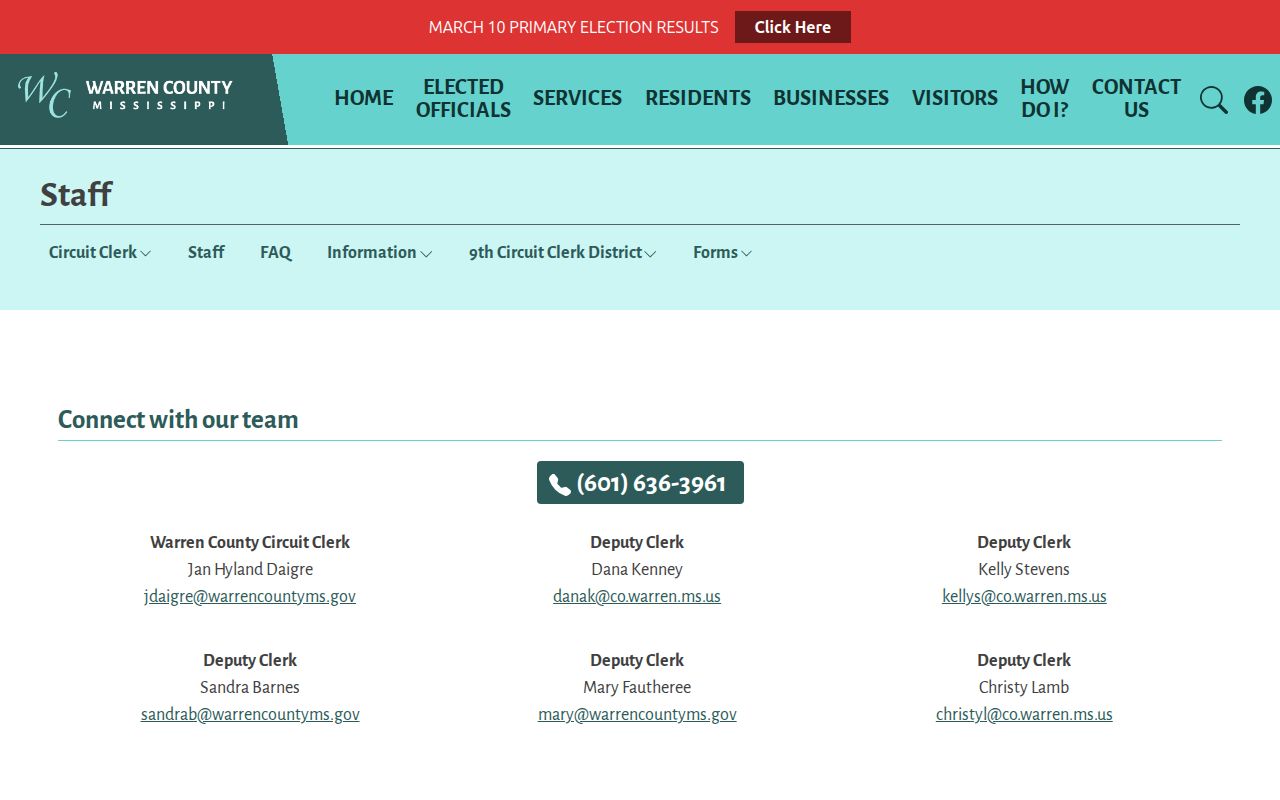Email Jan Hyland Daigre at jdaigre@warrencountyms.gov
This screenshot has width=1280, height=800.
(x=250, y=597)
